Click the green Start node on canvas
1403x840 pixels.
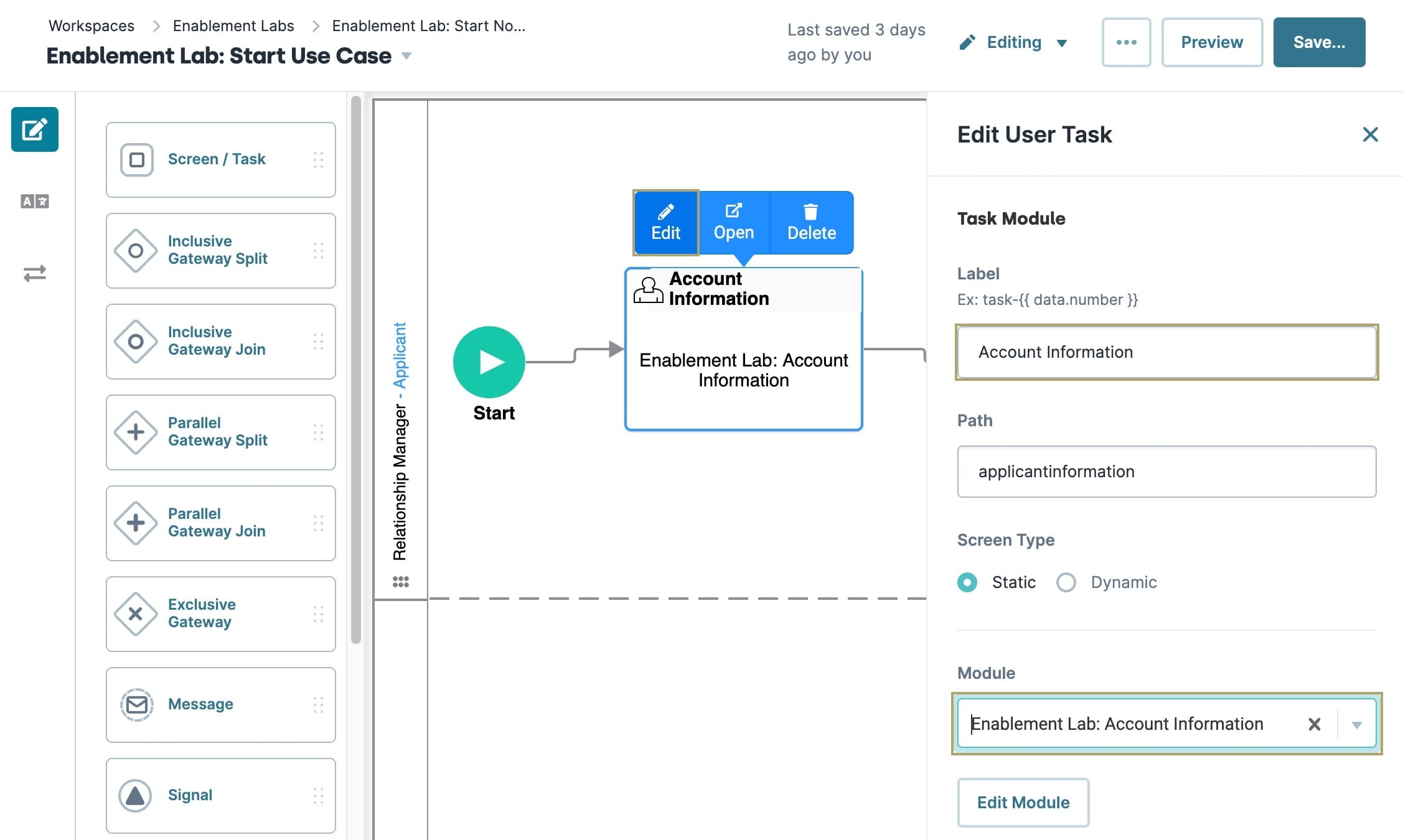coord(489,362)
